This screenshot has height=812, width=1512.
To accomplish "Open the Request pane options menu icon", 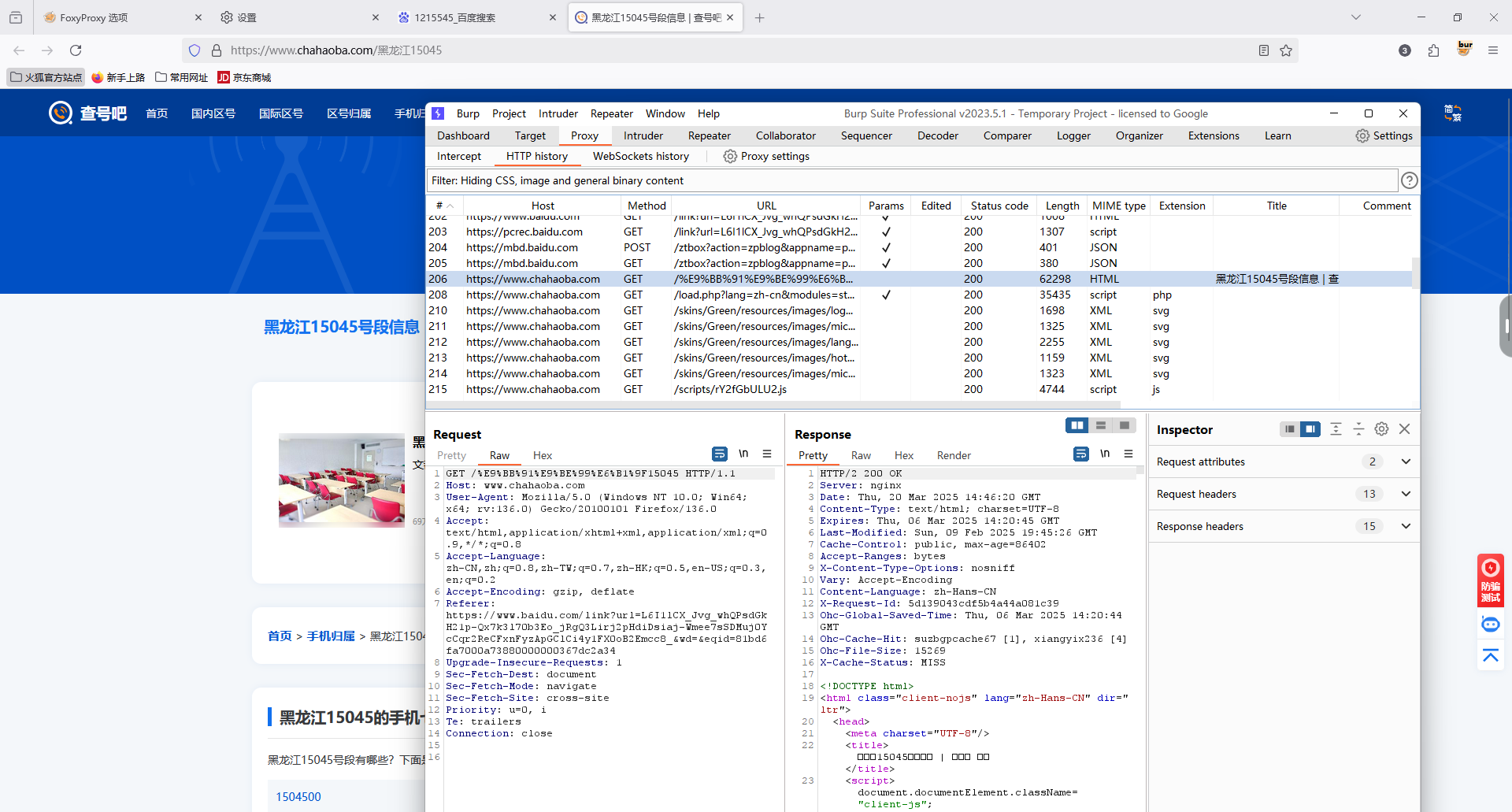I will coord(767,454).
